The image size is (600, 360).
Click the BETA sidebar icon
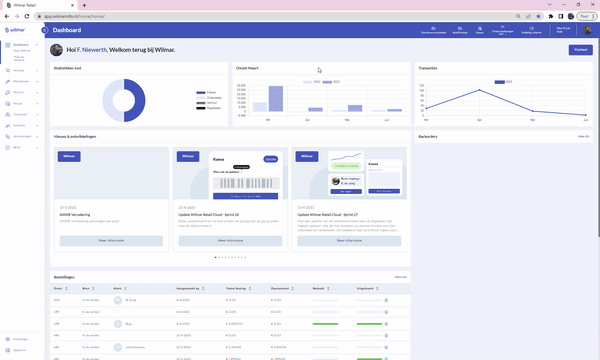pyautogui.click(x=8, y=148)
